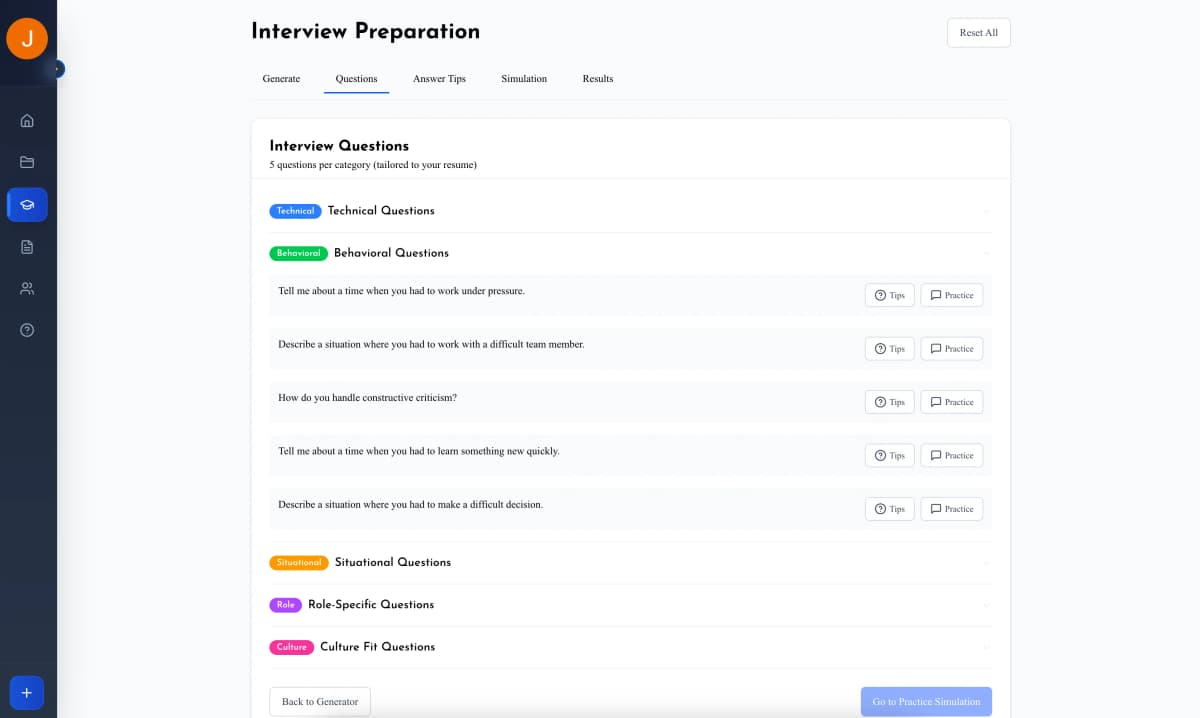Select the graduation cap Interview Prep icon
Image resolution: width=1200 pixels, height=718 pixels.
tap(27, 204)
